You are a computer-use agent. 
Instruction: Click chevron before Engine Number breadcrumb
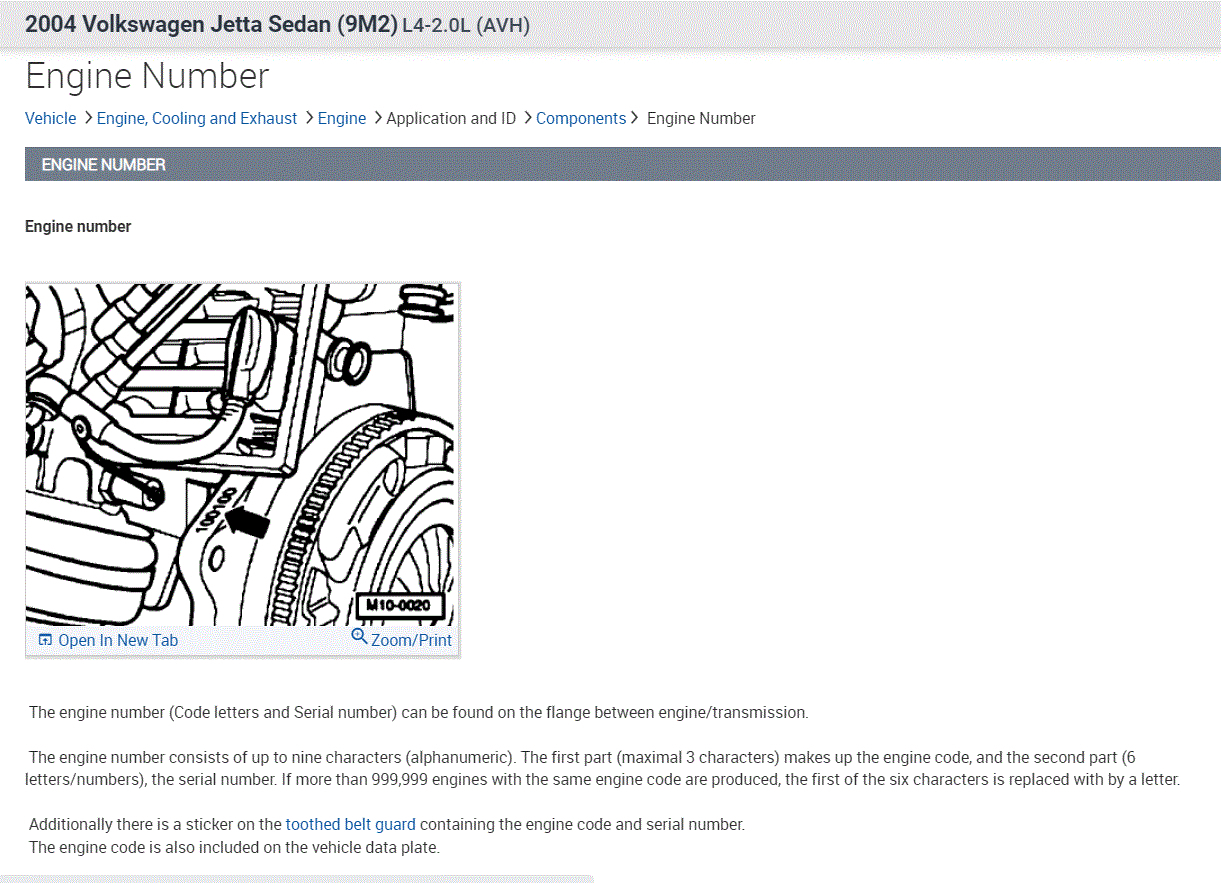point(634,118)
